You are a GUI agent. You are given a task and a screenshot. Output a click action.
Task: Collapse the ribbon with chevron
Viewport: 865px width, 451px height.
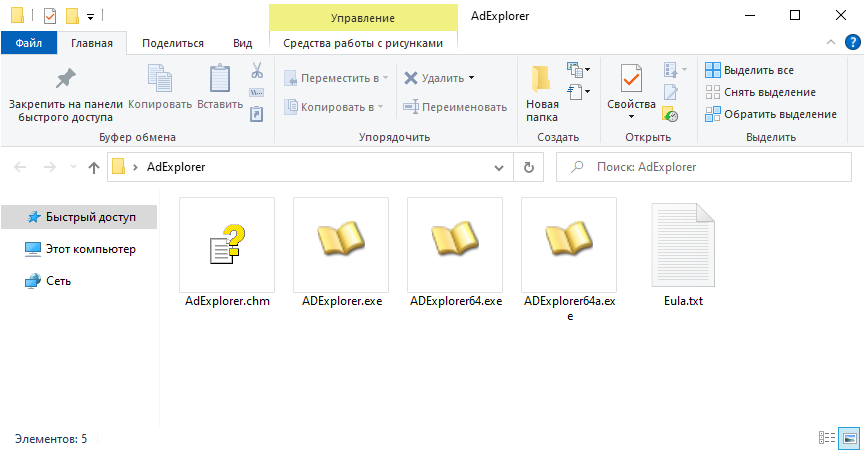[830, 42]
